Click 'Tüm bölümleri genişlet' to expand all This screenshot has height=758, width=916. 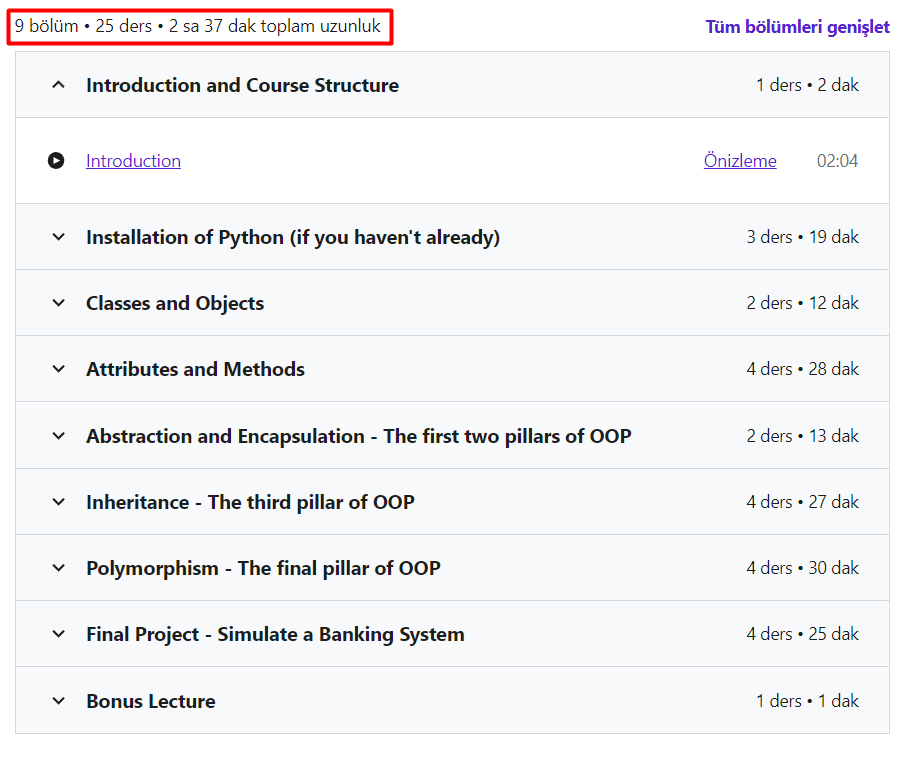point(797,27)
